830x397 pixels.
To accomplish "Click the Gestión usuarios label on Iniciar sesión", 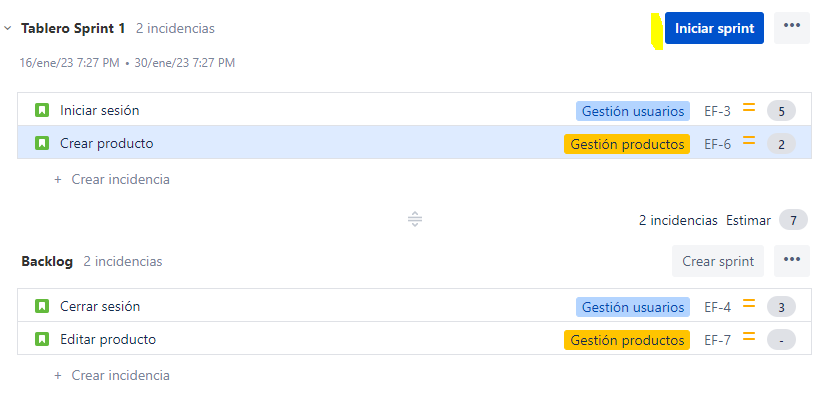I will click(633, 111).
